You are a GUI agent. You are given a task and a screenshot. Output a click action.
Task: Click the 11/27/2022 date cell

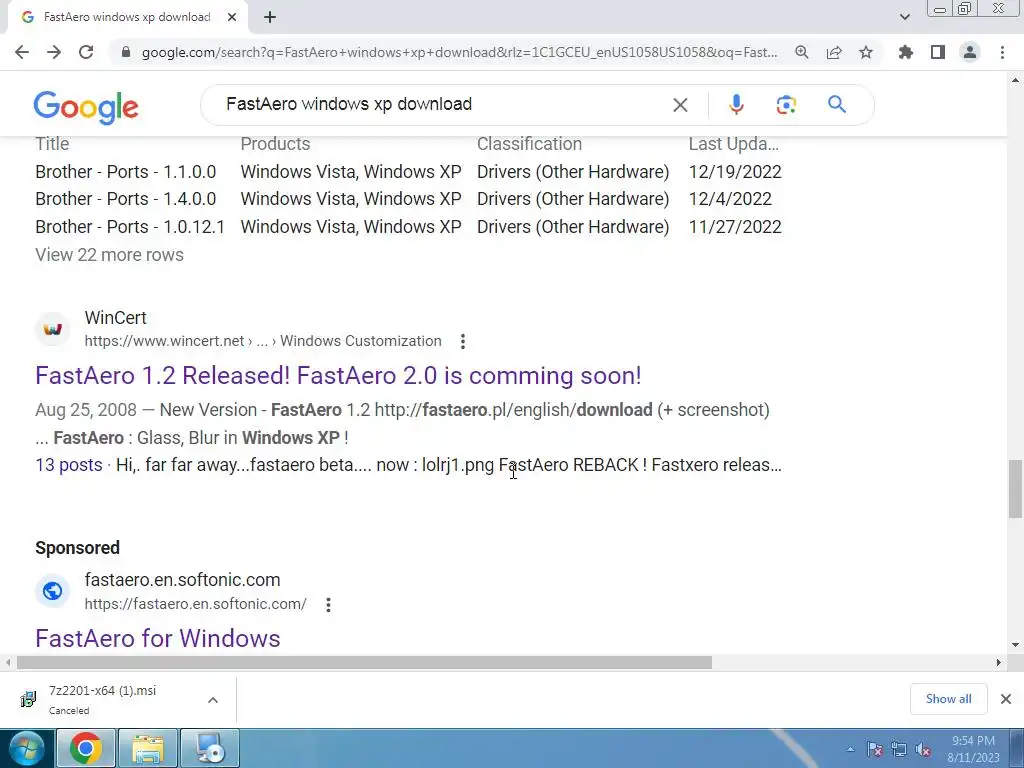pos(735,227)
